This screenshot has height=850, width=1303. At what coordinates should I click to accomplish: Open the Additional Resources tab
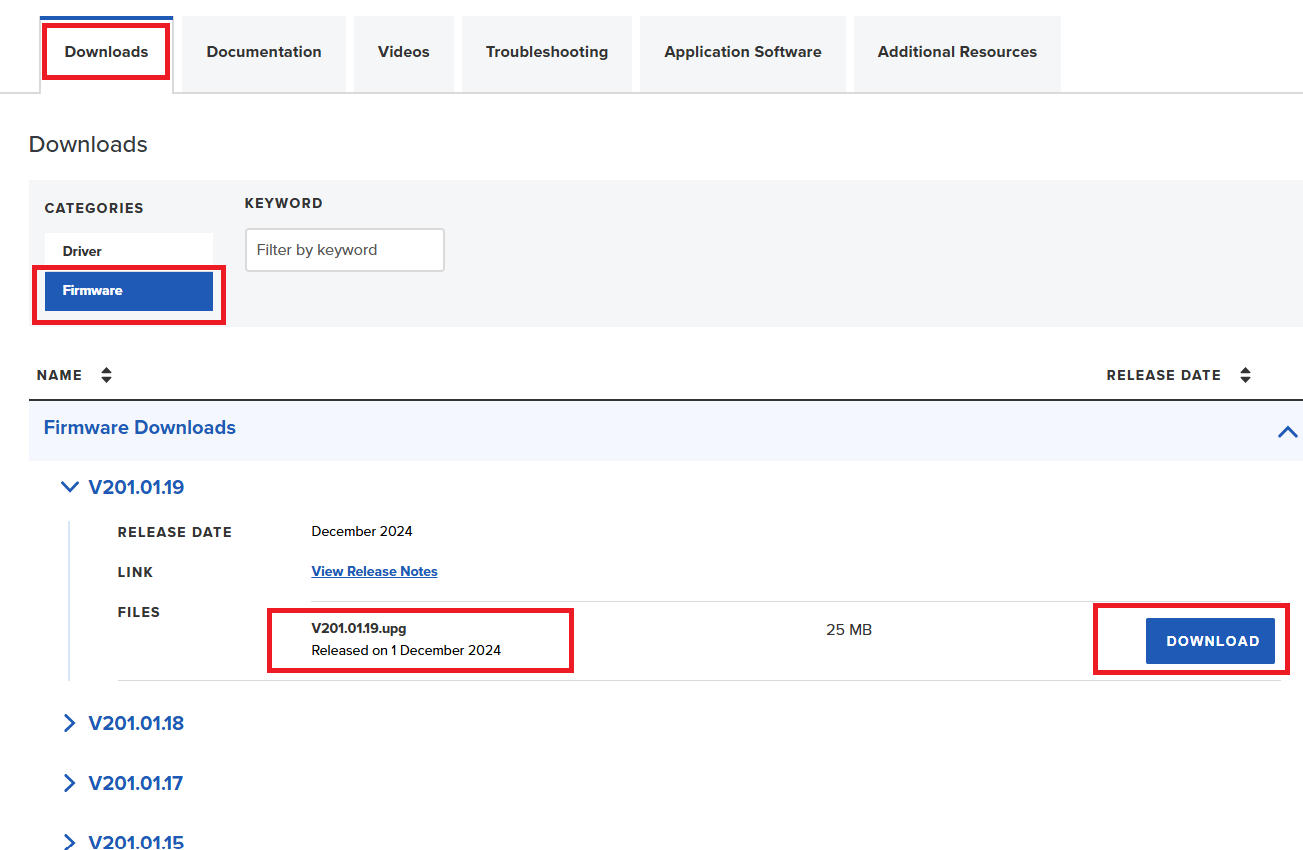(x=957, y=52)
